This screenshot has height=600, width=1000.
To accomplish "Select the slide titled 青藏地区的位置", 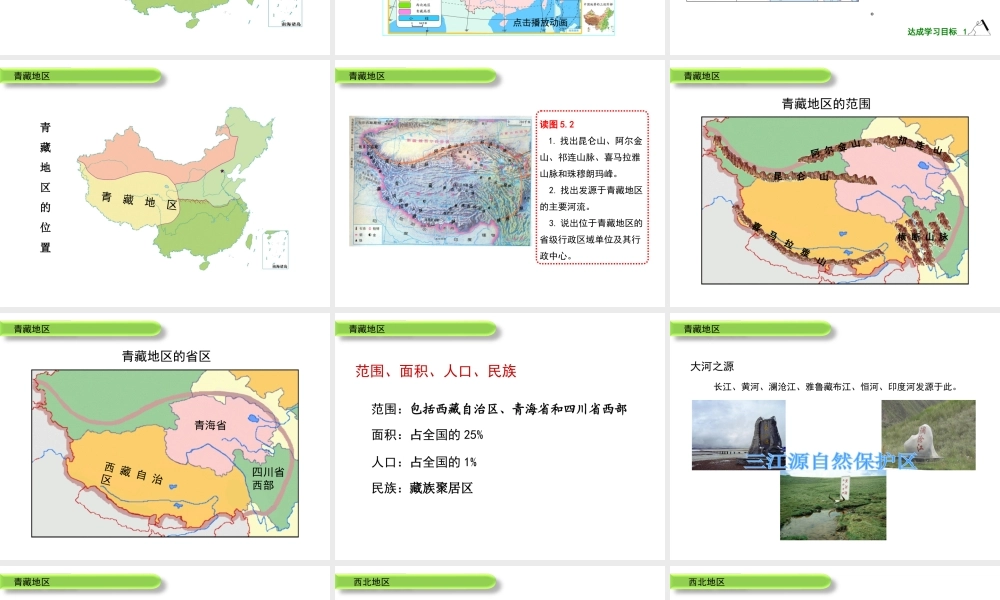I will click(x=165, y=184).
